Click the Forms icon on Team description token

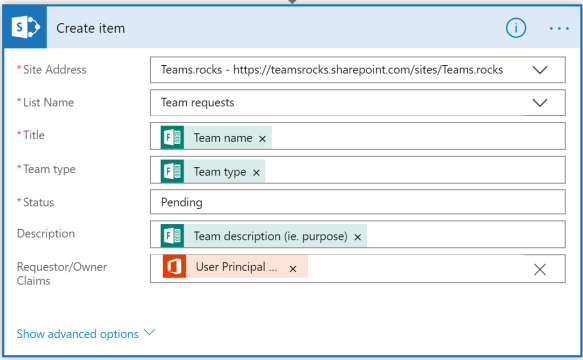coord(172,236)
